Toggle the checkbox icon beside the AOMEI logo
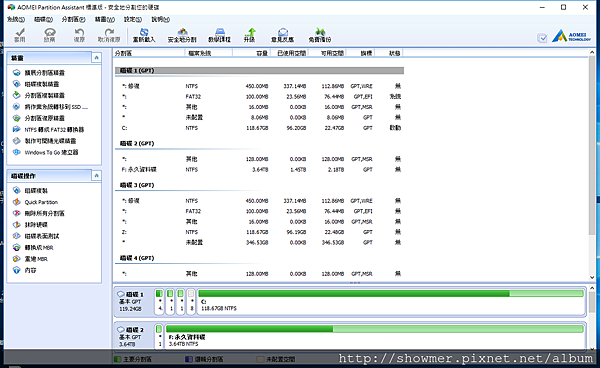The height and width of the screenshot is (368, 600). (542, 38)
